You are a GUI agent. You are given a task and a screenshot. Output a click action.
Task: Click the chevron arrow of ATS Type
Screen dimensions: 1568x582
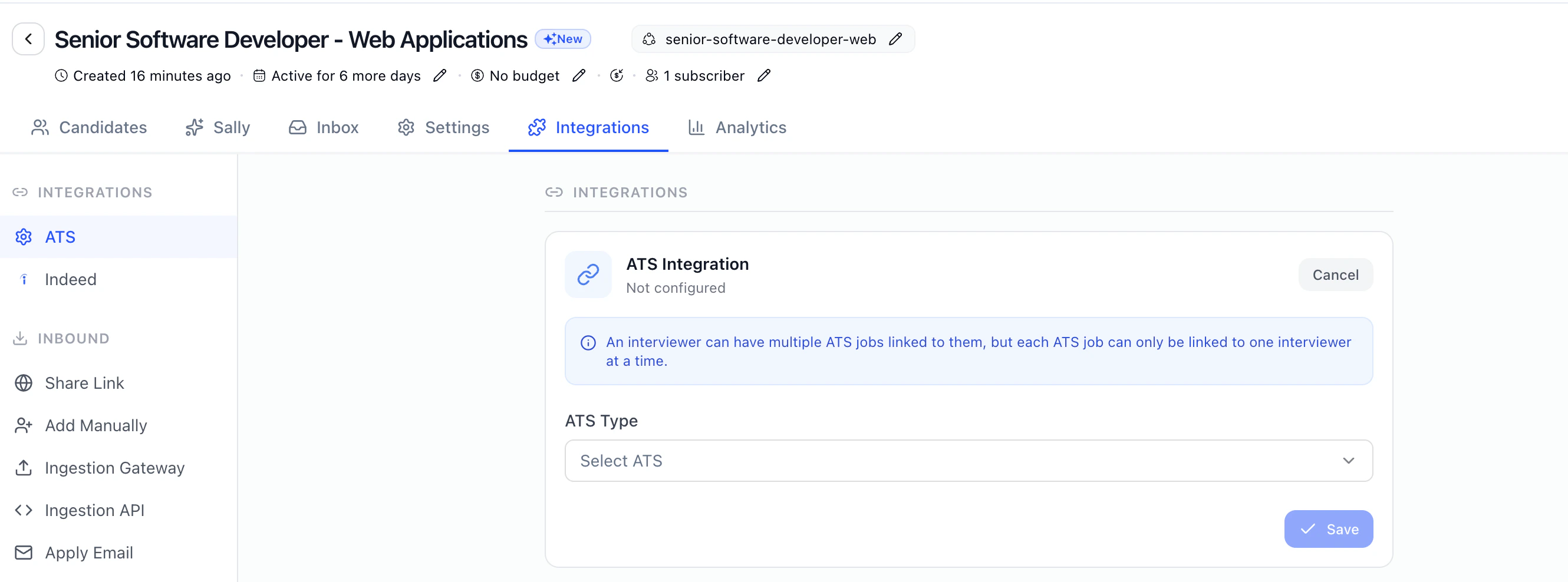click(x=1348, y=461)
